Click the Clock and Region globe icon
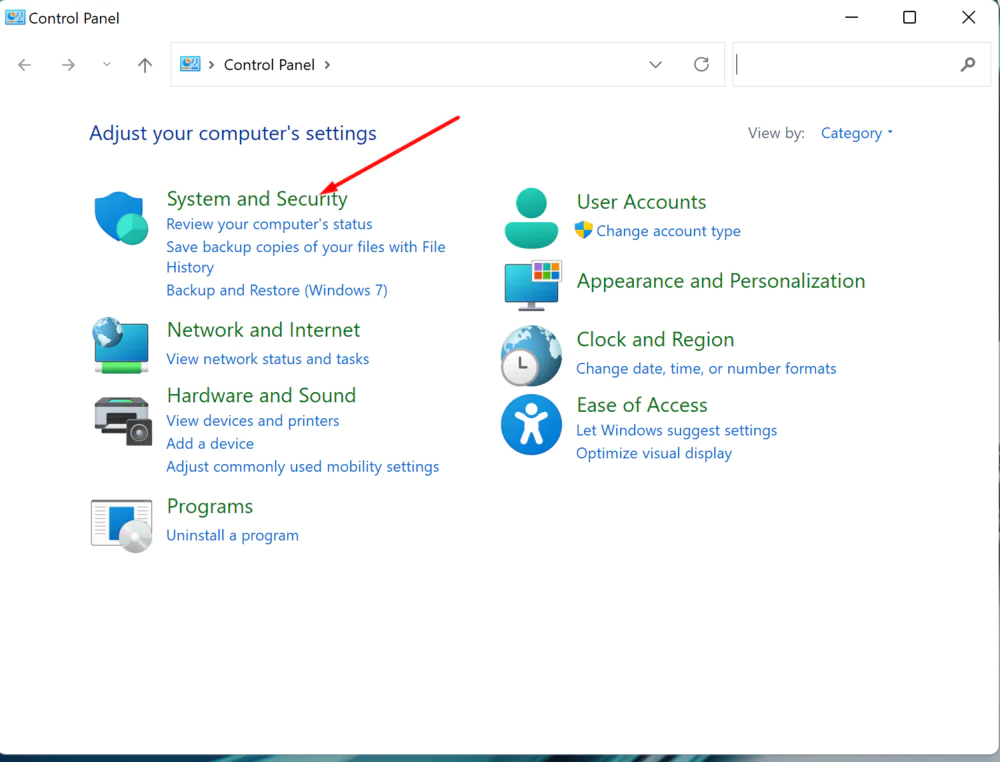The width and height of the screenshot is (1000, 762). (x=531, y=356)
